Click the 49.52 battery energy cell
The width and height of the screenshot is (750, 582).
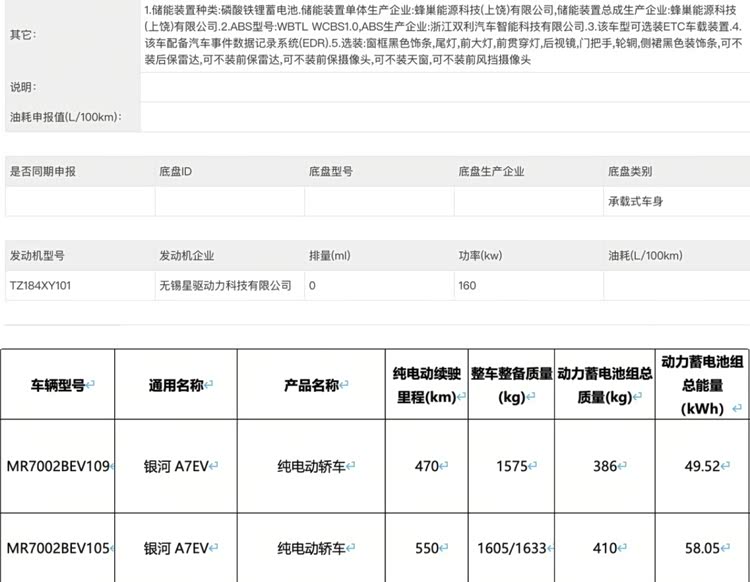698,465
